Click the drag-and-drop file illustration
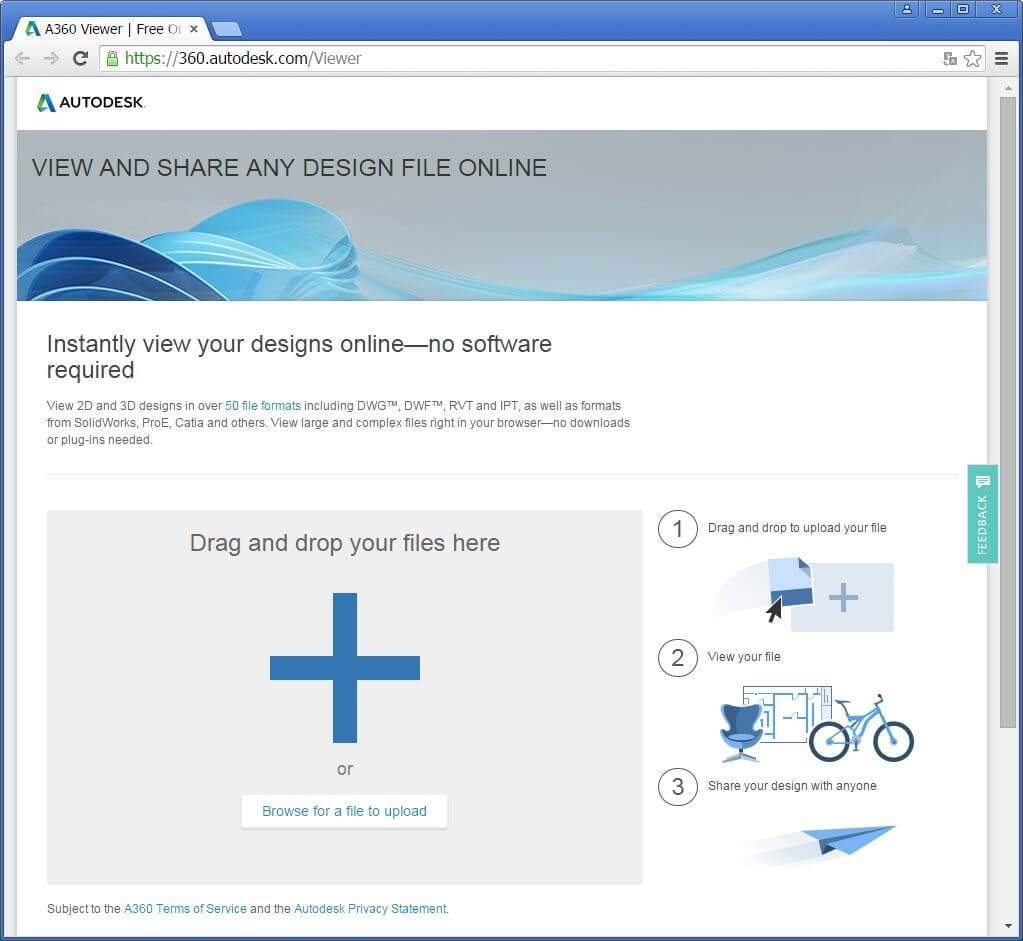Image resolution: width=1023 pixels, height=941 pixels. (803, 594)
